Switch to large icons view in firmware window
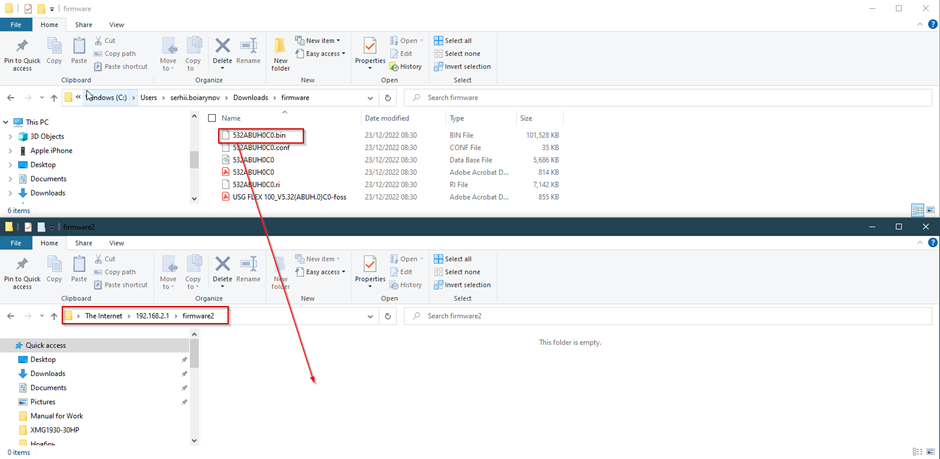The height and width of the screenshot is (459, 940). coord(931,210)
